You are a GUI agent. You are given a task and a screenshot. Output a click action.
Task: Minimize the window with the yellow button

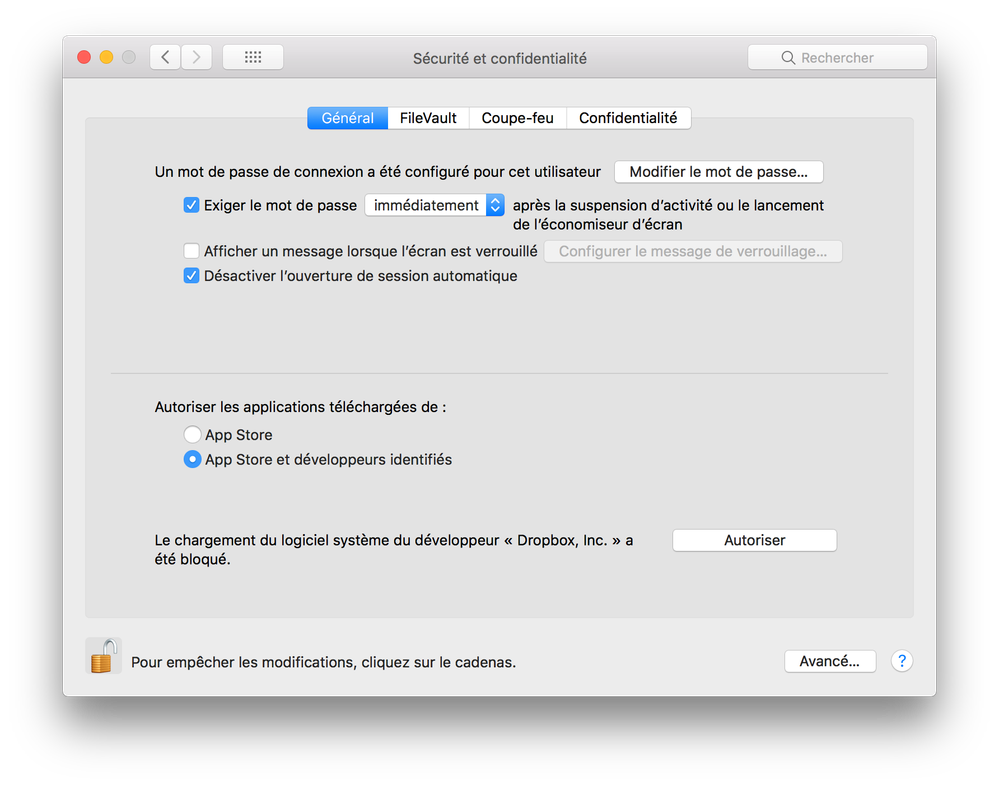pos(106,57)
